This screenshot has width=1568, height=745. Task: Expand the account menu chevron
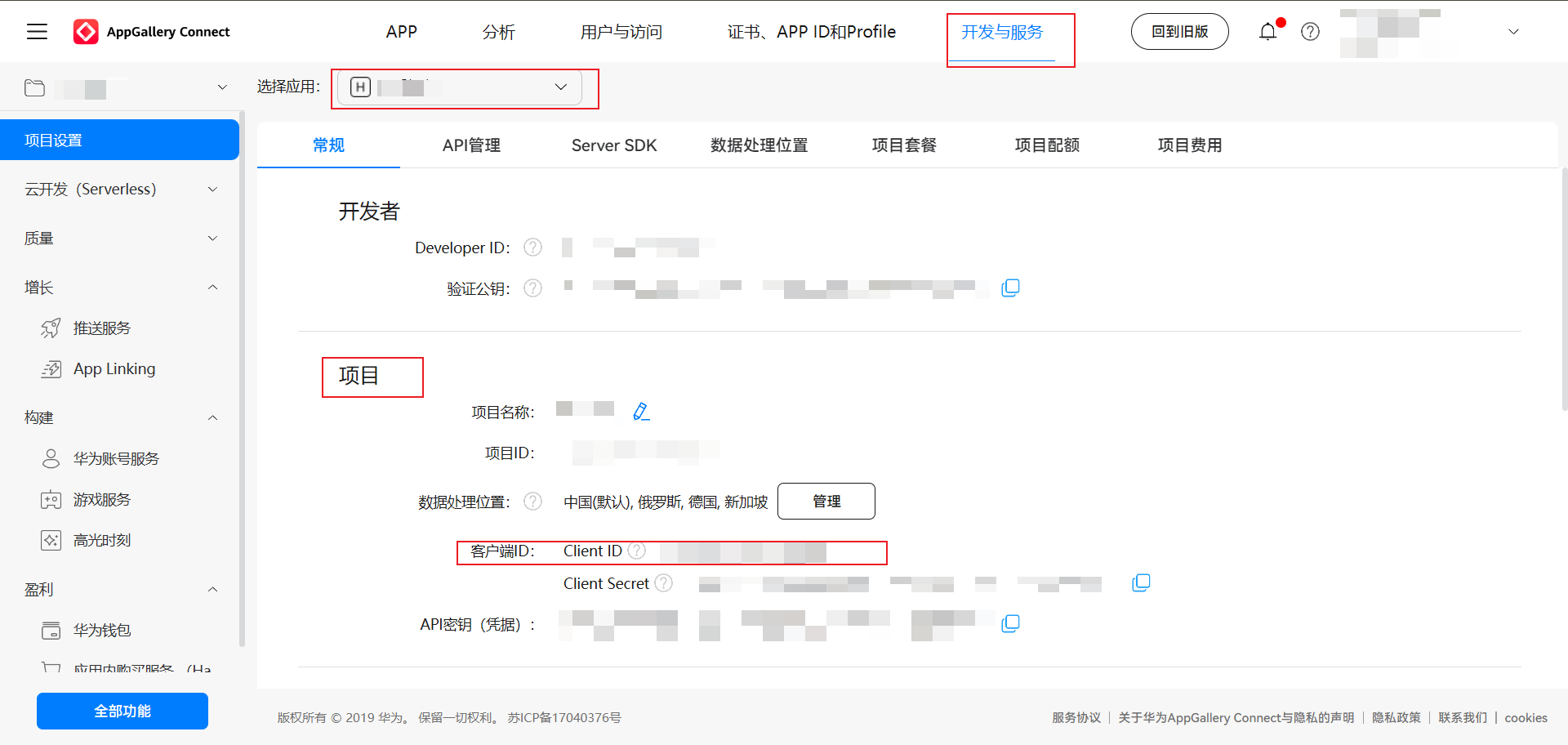pos(1513,32)
